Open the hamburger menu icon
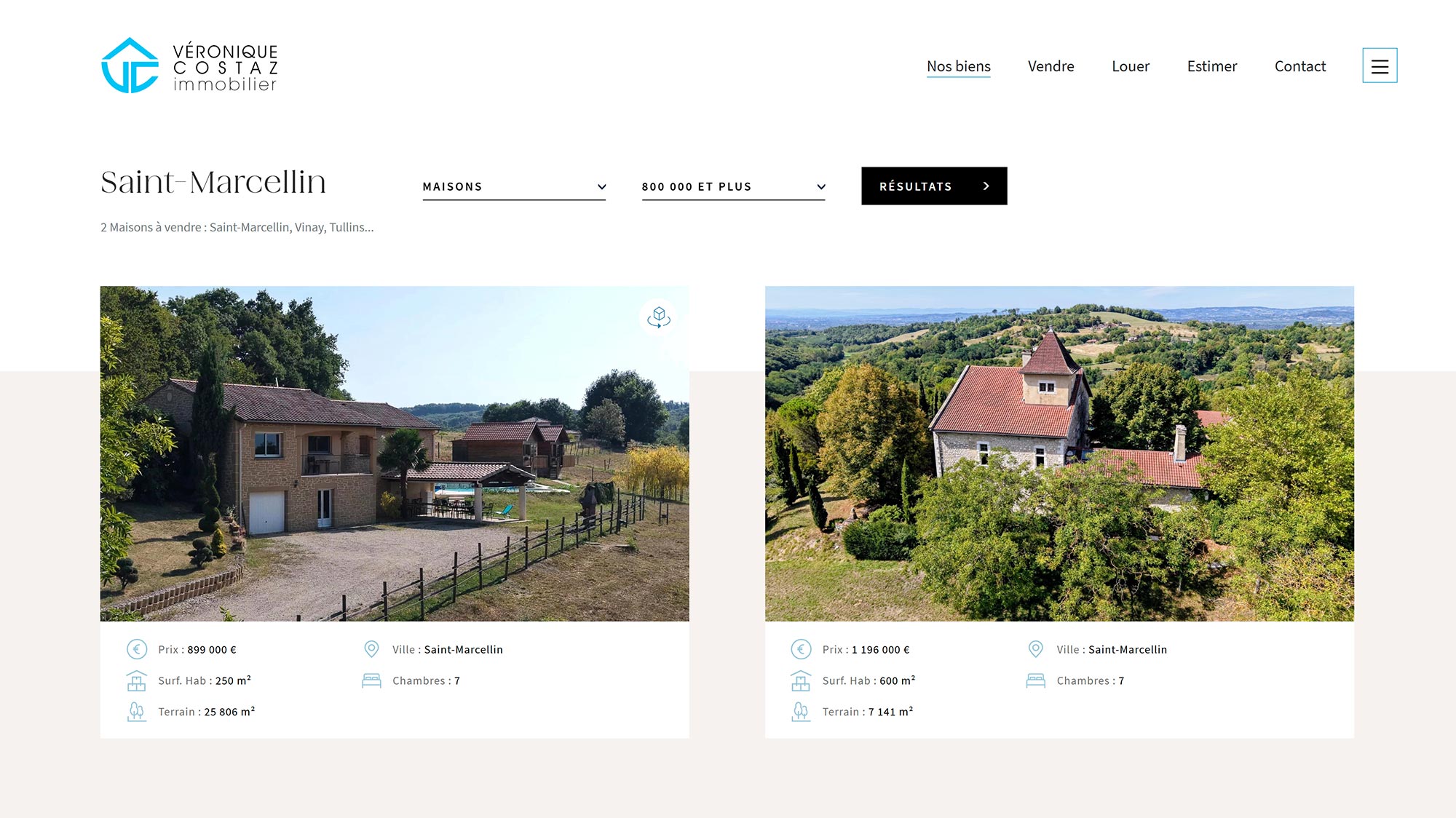The image size is (1456, 818). point(1380,65)
